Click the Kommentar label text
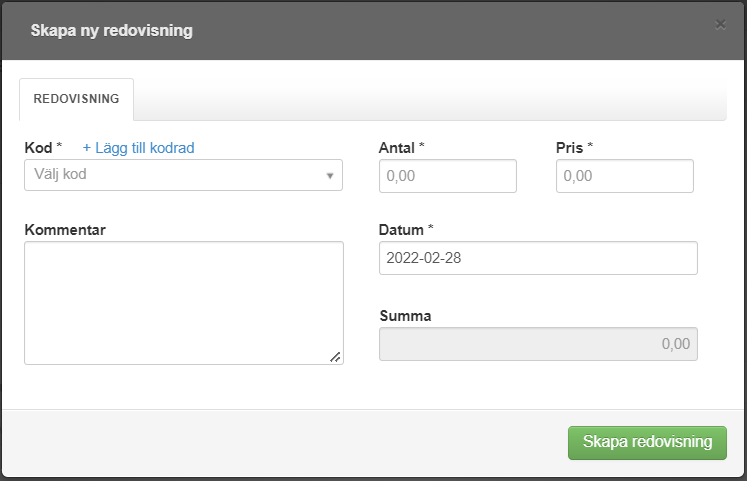Image resolution: width=747 pixels, height=481 pixels. 65,230
